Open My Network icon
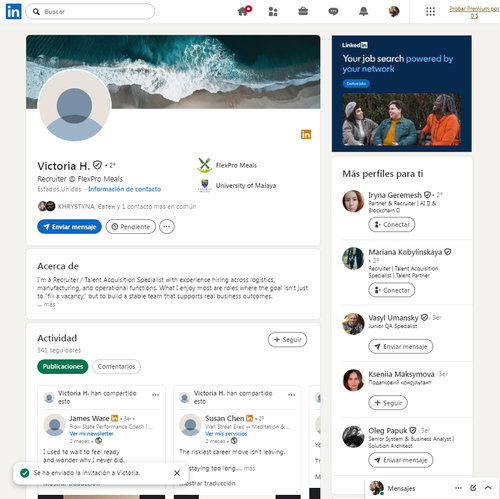This screenshot has width=500, height=499. [x=273, y=12]
